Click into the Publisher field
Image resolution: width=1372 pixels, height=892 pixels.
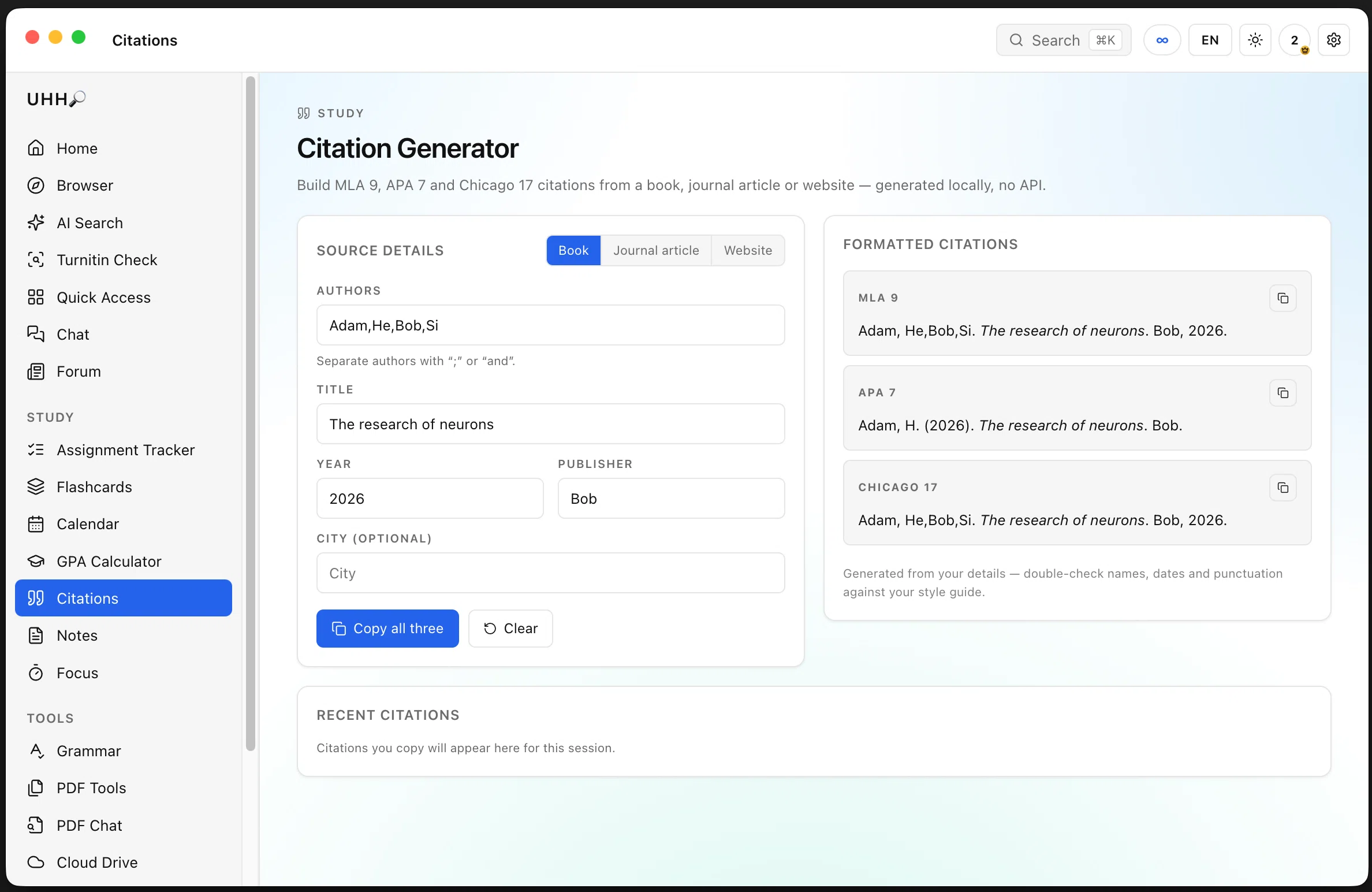[671, 499]
